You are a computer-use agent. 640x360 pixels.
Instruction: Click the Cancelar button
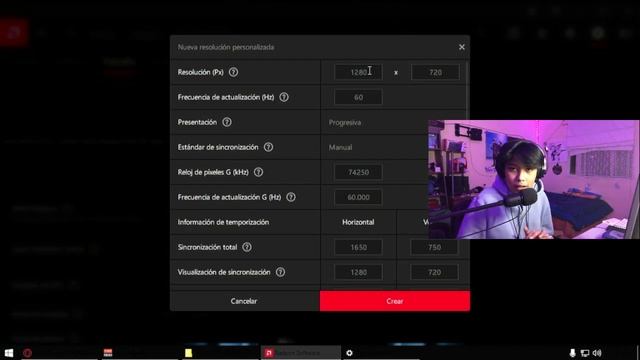(x=244, y=301)
